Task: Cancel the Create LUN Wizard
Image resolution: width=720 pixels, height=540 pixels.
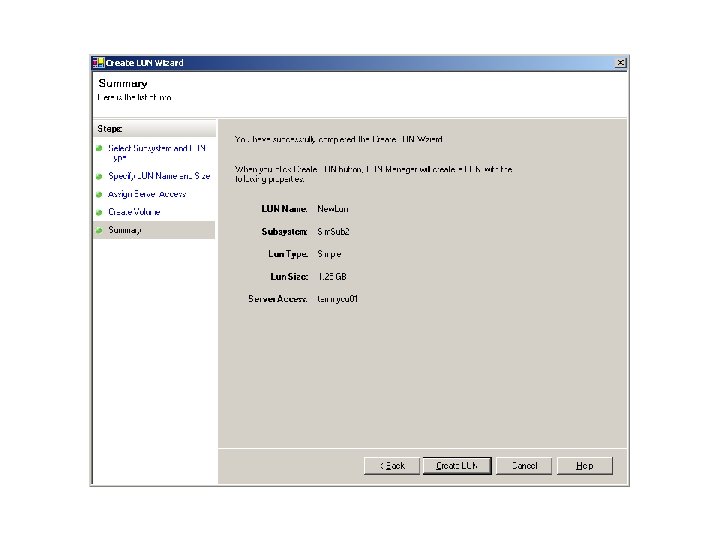Action: tap(524, 466)
